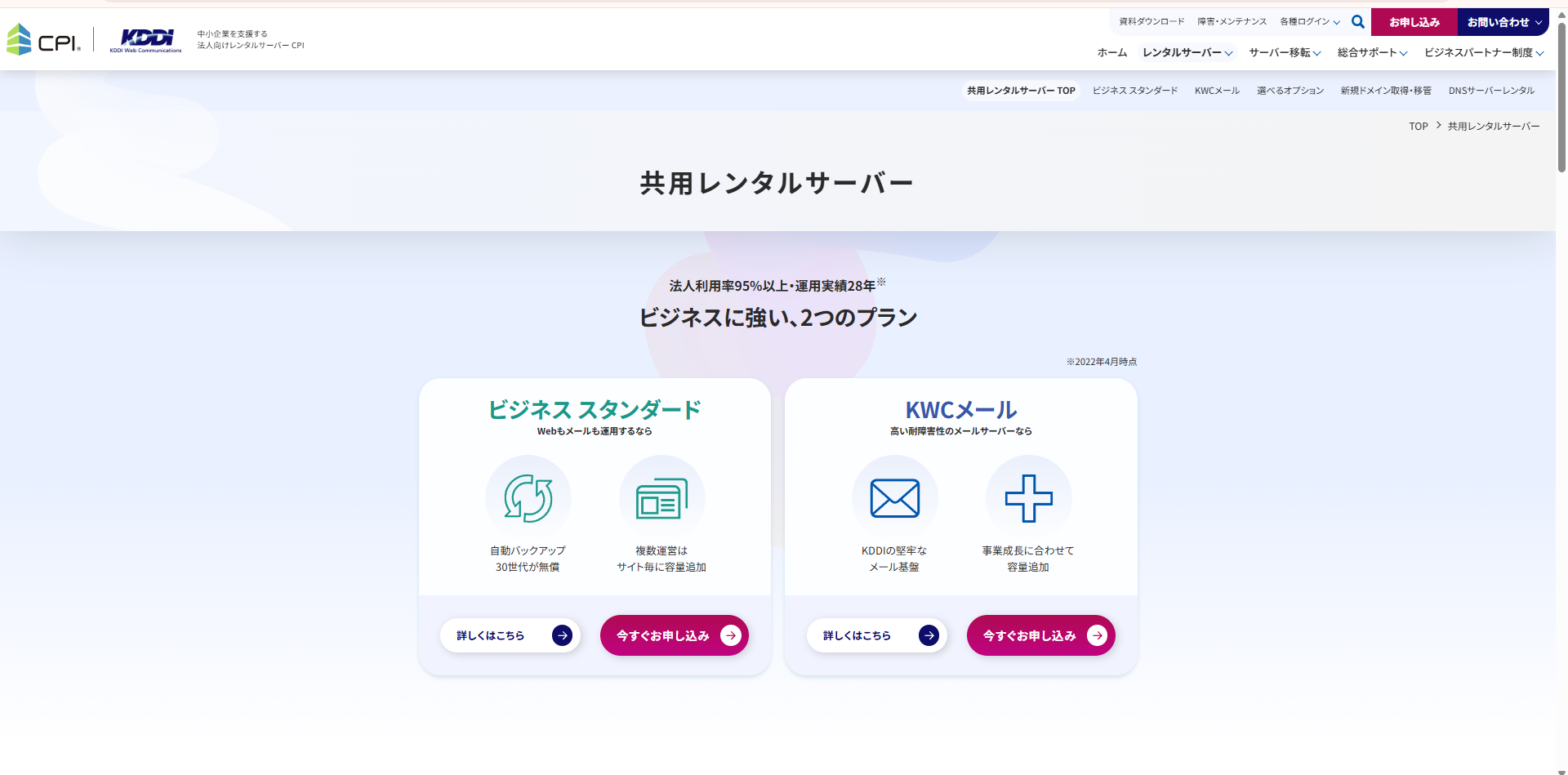The height and width of the screenshot is (775, 1568).
Task: Click the page vertical scrollbar
Action: pyautogui.click(x=1561, y=98)
